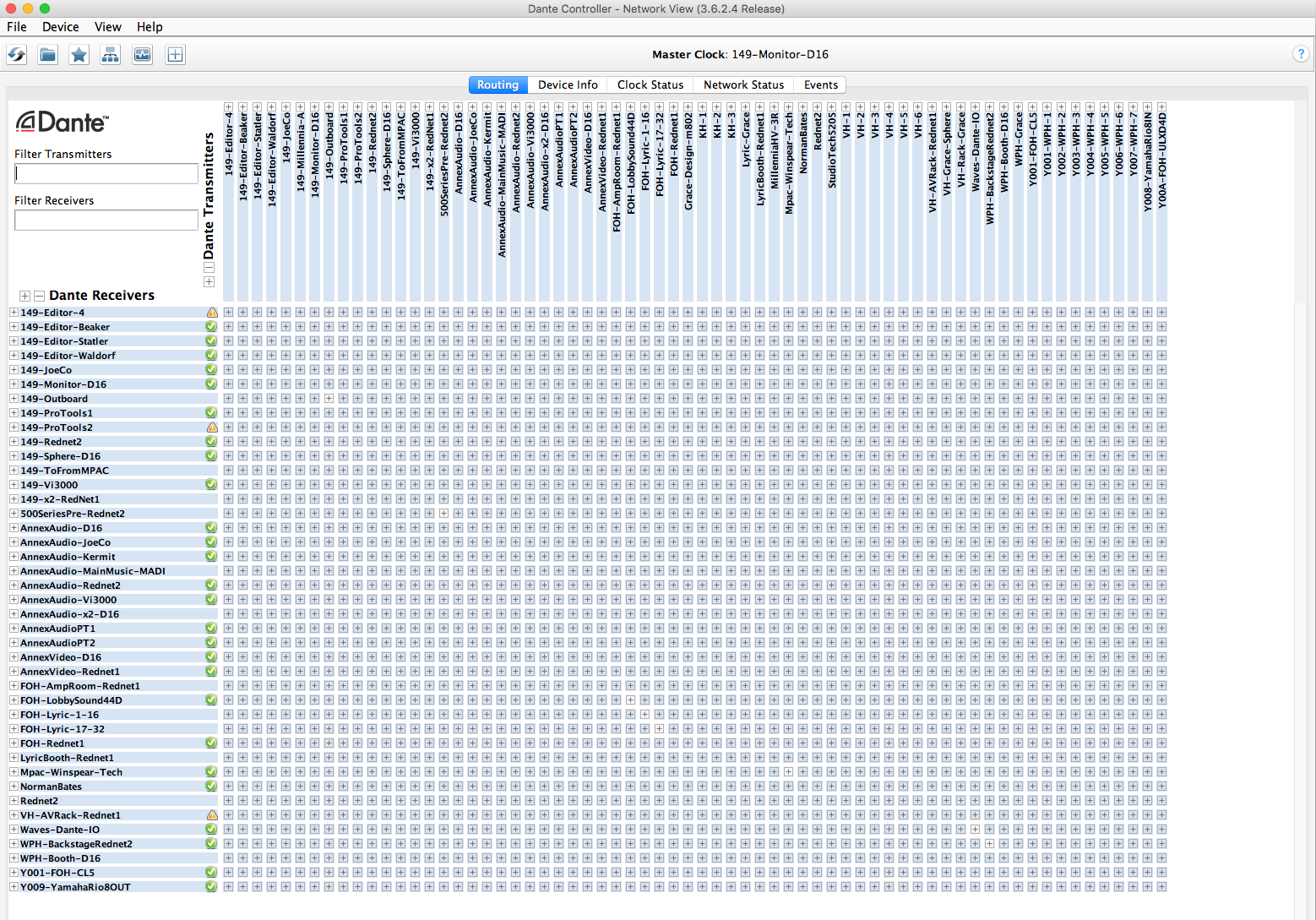This screenshot has height=920, width=1316.
Task: Focus the Filter Transmitters text field
Action: pos(106,174)
